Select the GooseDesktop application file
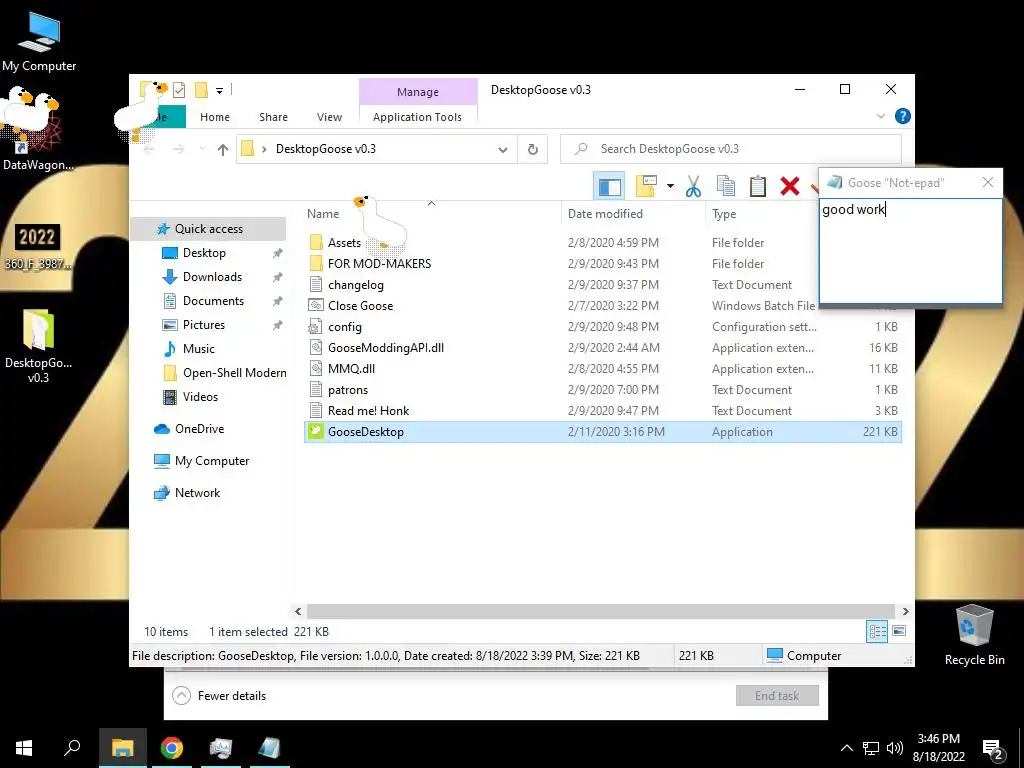Screen dimensions: 1024x768 (x=602, y=432)
